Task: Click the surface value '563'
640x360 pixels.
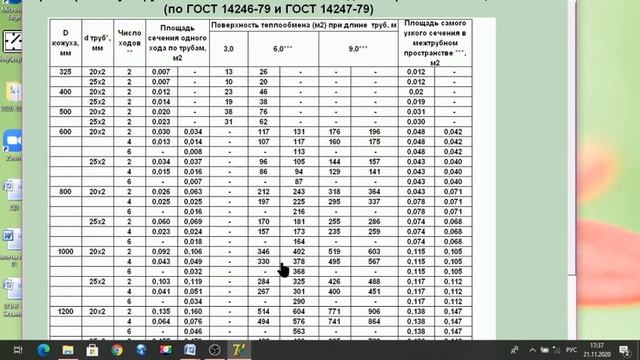Action: click(x=299, y=331)
